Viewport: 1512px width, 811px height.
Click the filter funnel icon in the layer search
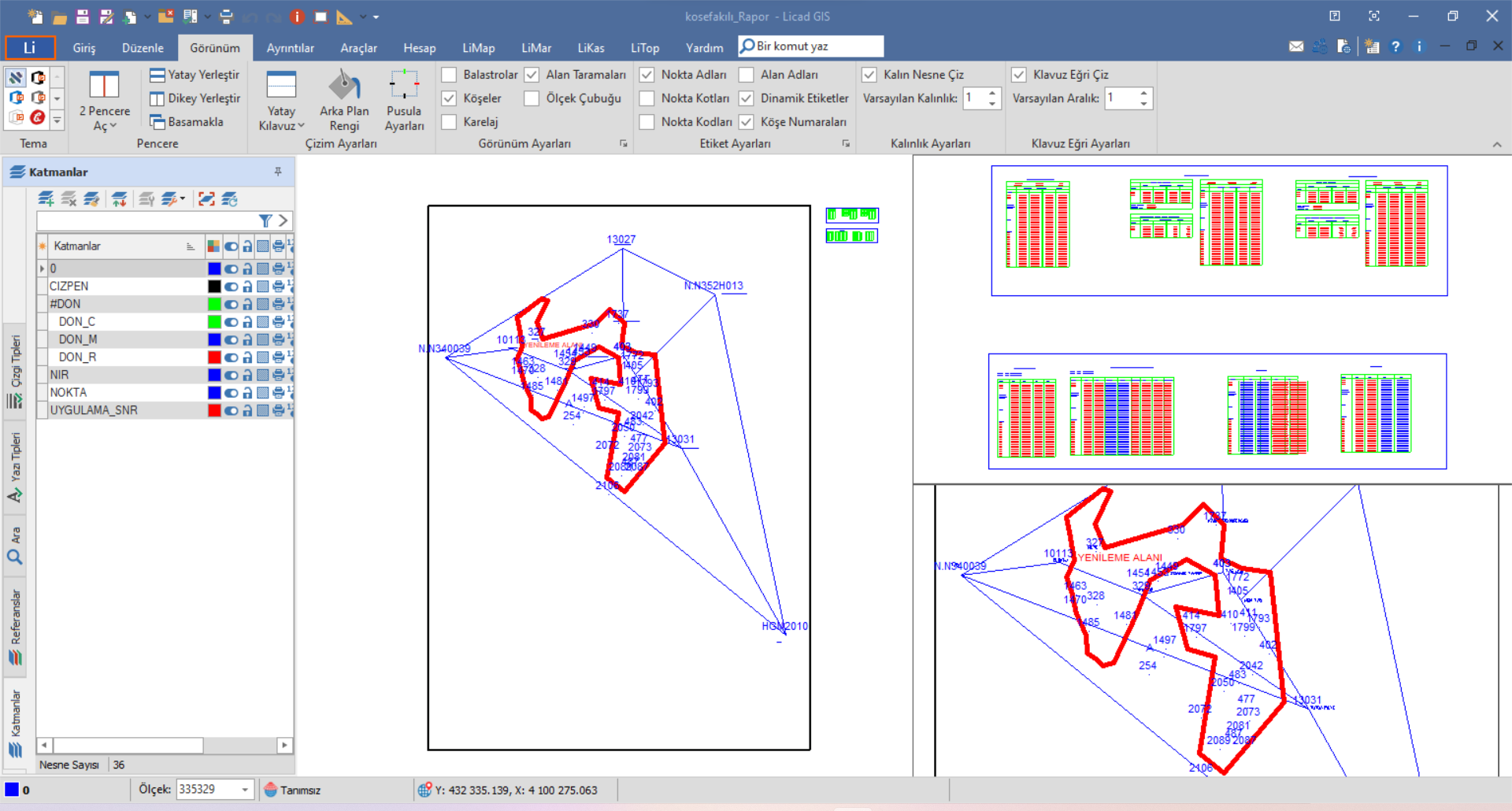click(265, 221)
